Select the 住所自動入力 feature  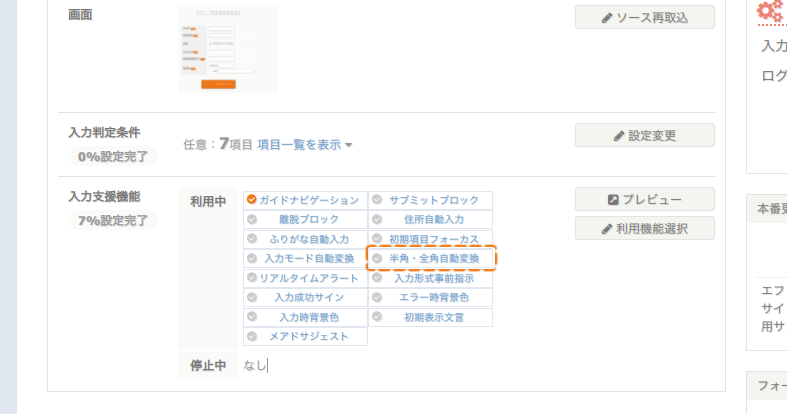pos(430,219)
